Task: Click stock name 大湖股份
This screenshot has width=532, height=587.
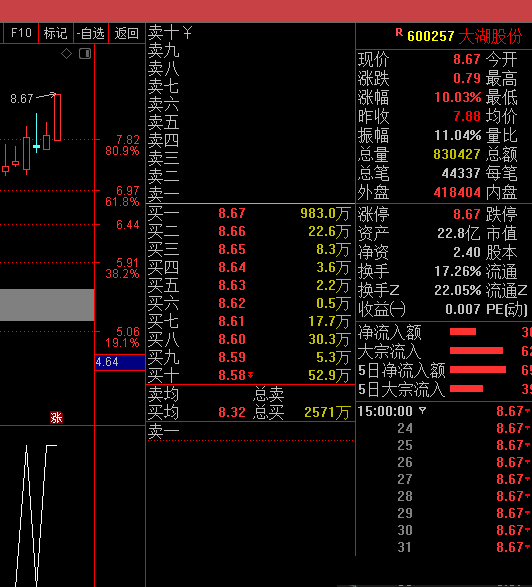Action: tap(490, 36)
